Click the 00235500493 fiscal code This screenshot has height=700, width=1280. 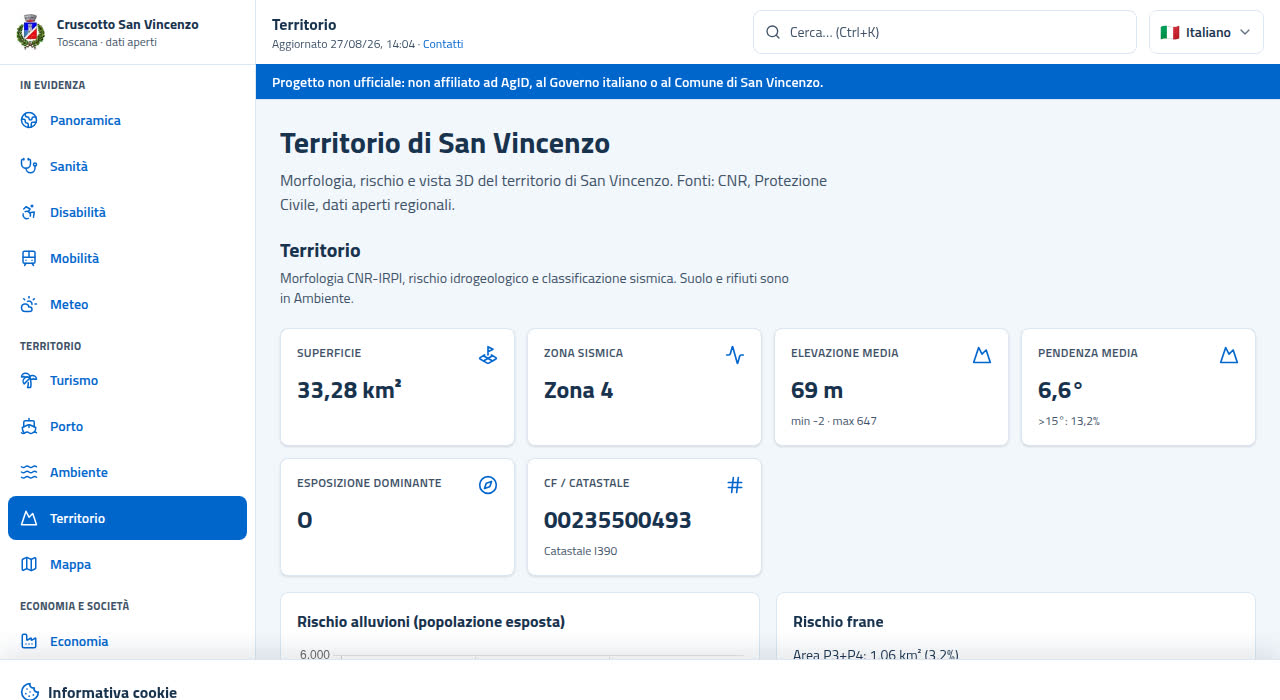[x=617, y=520]
